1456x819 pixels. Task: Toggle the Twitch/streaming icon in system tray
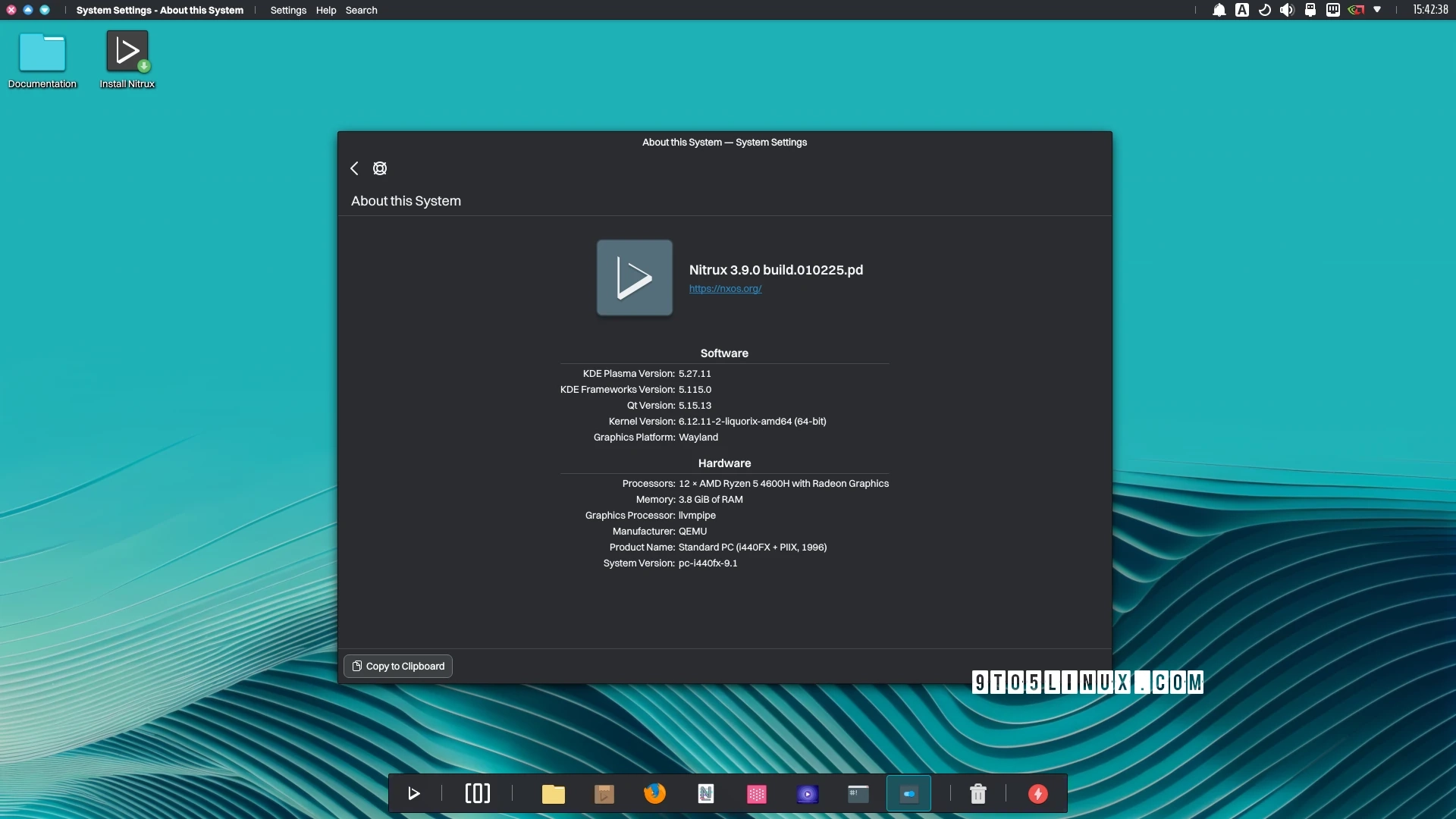pos(1333,10)
